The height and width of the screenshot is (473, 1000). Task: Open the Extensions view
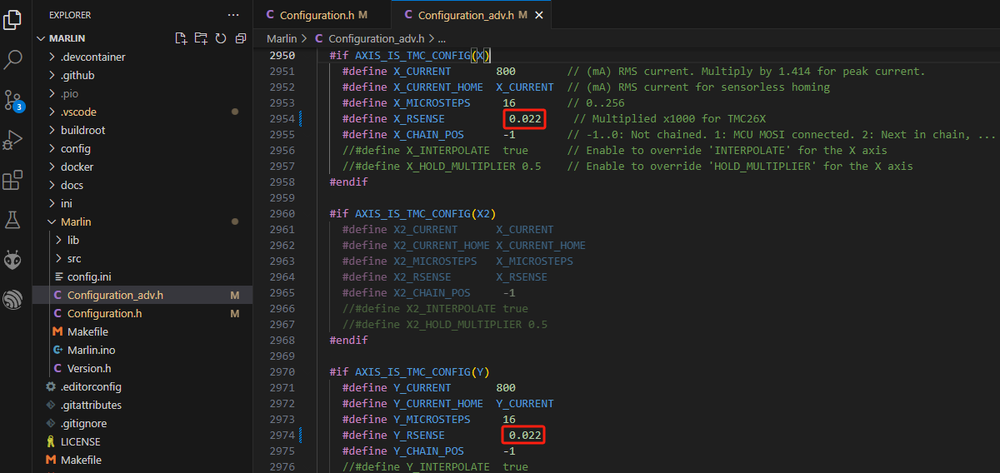[x=14, y=180]
